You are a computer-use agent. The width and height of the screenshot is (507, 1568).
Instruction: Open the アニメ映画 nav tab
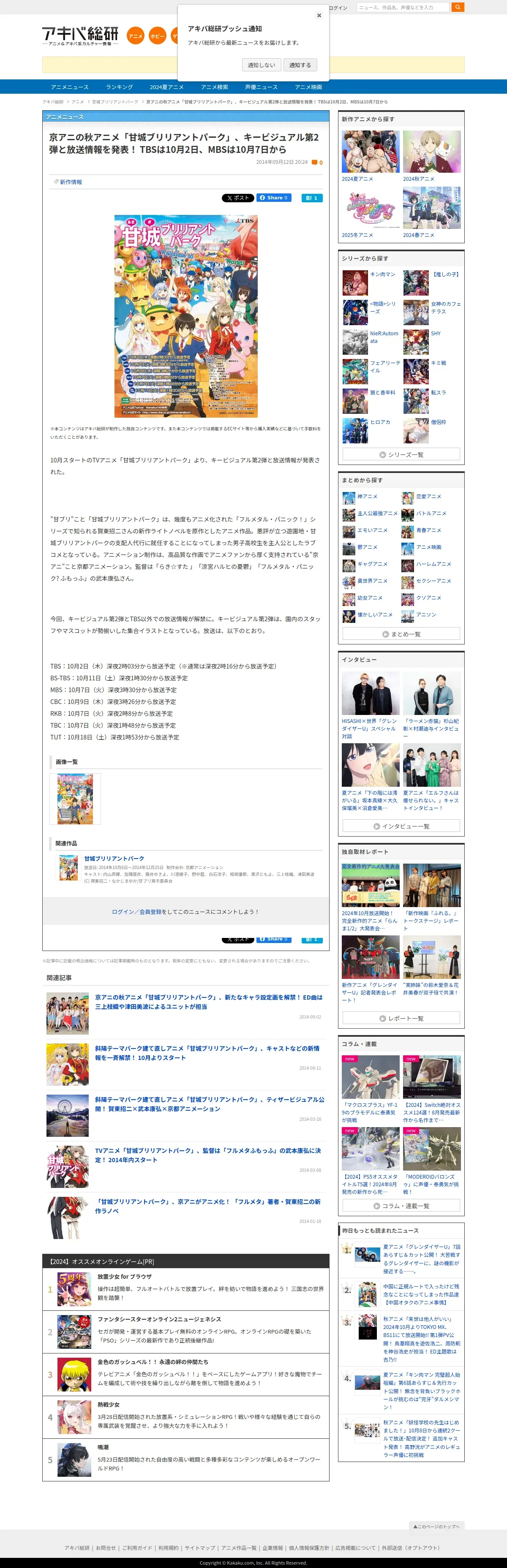point(308,87)
